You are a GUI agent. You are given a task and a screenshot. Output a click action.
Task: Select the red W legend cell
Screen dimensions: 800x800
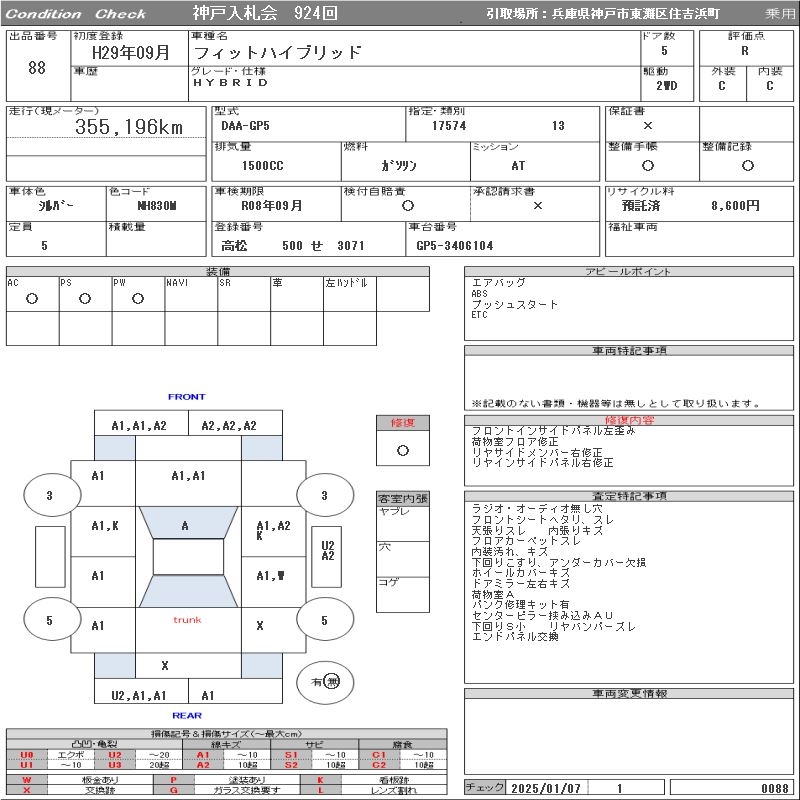(27, 780)
